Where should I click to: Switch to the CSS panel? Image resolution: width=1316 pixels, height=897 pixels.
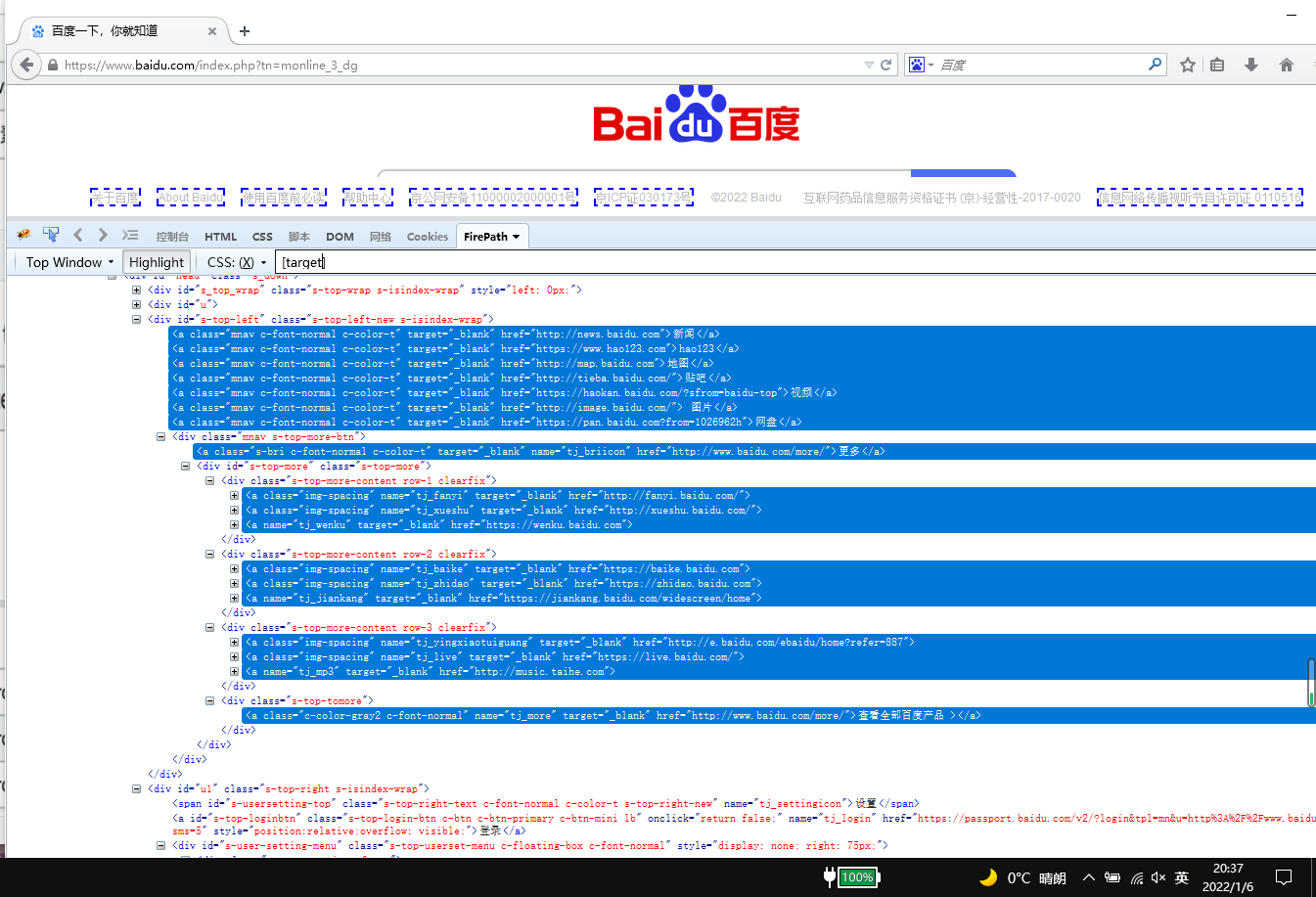pos(262,237)
